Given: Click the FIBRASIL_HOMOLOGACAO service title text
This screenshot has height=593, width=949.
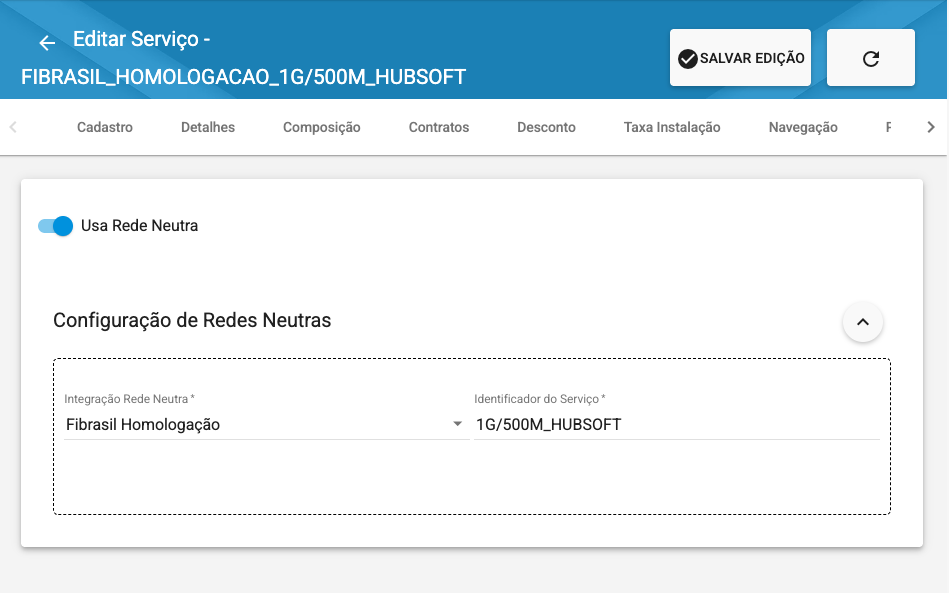Looking at the screenshot, I should click(243, 77).
